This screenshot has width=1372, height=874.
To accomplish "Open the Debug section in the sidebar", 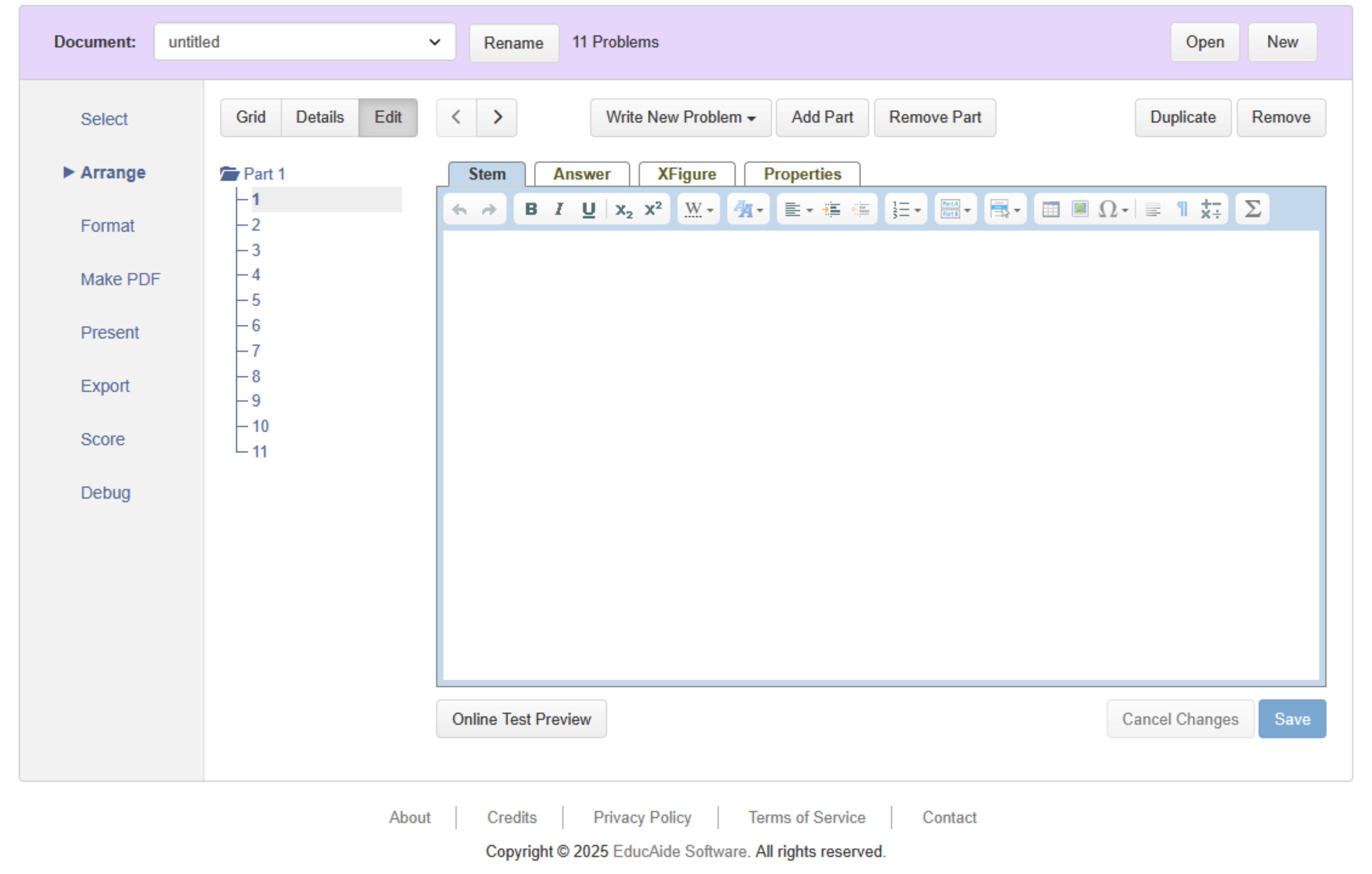I will click(106, 493).
